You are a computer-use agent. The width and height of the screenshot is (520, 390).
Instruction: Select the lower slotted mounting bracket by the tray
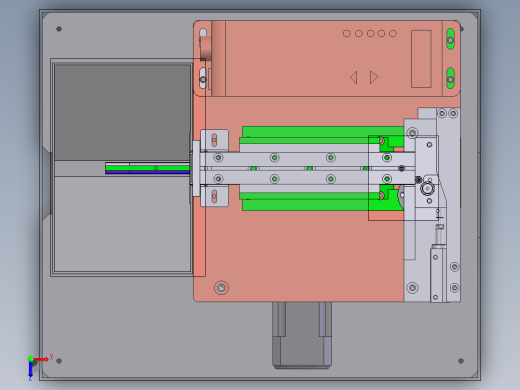tap(214, 196)
